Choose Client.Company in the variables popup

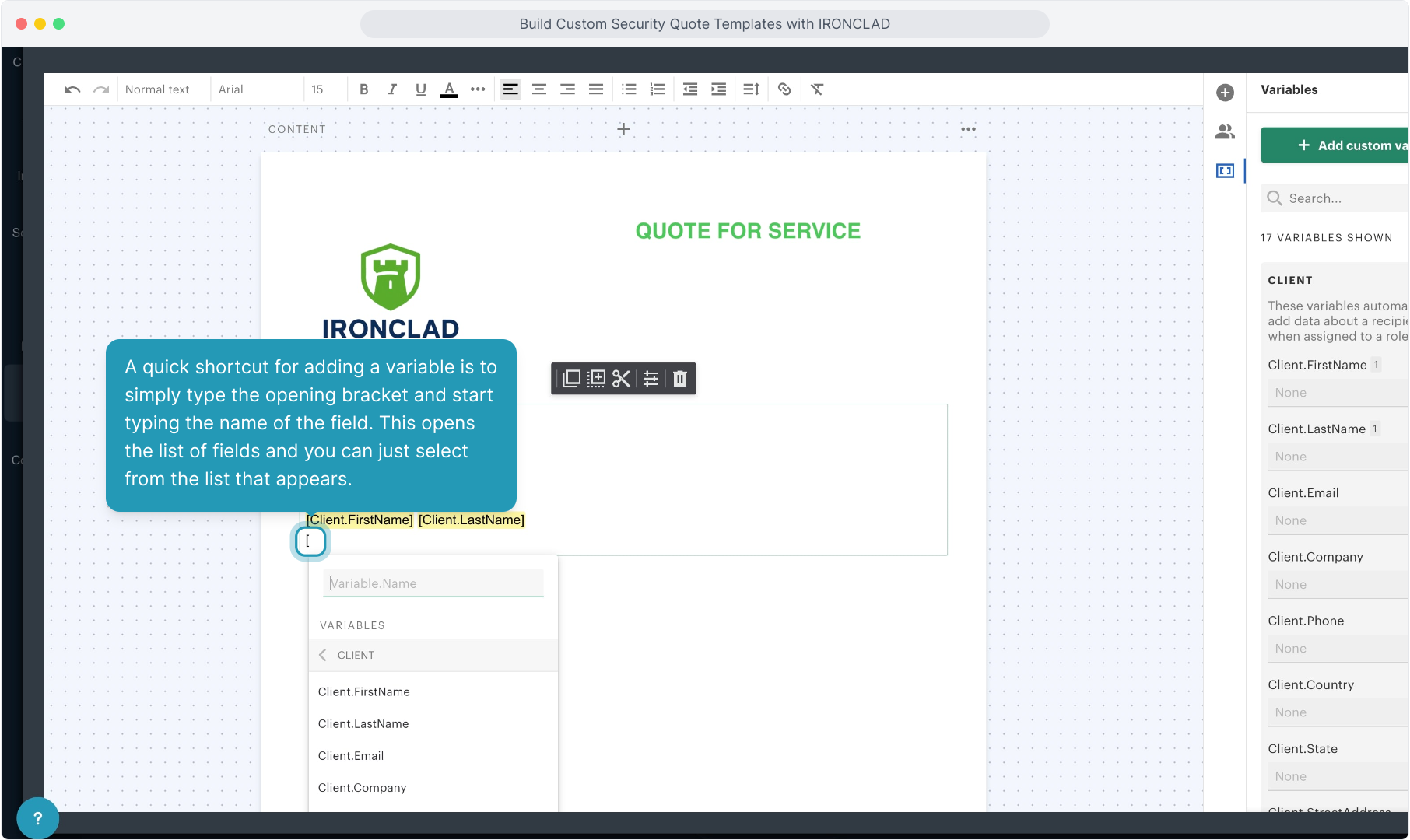click(x=362, y=787)
